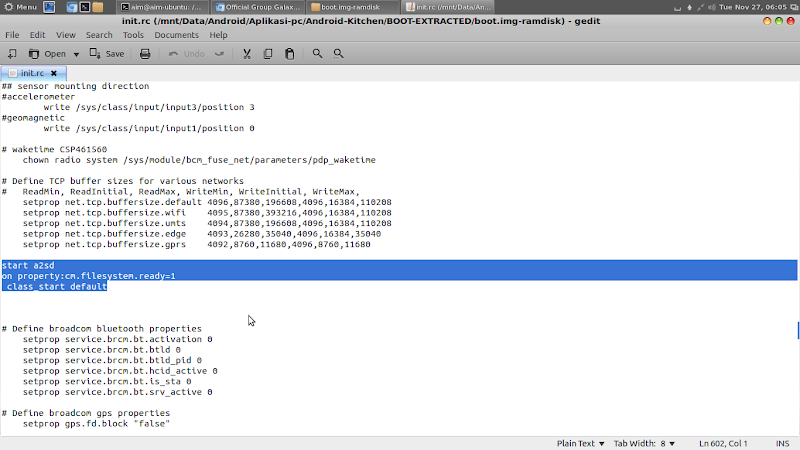Close the init.rc tab

(x=53, y=73)
